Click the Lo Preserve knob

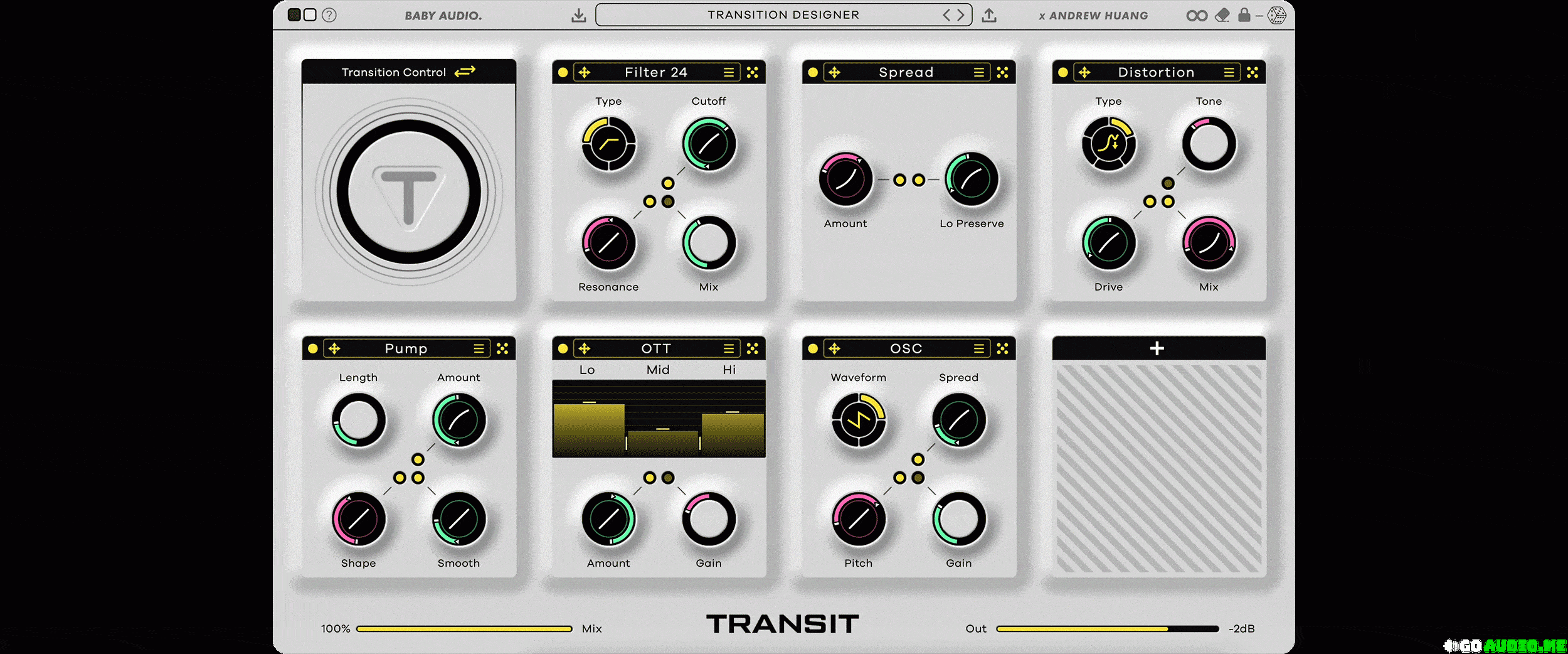click(972, 180)
